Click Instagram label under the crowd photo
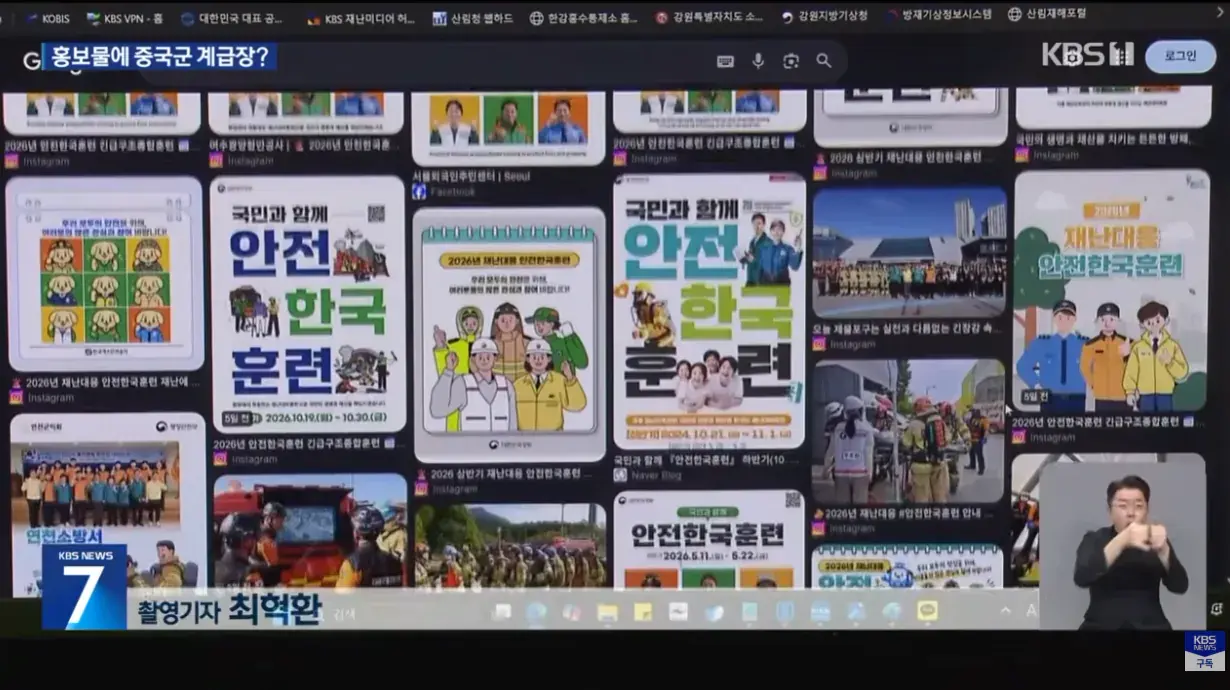Screen dimensions: 1230x690 pos(852,344)
